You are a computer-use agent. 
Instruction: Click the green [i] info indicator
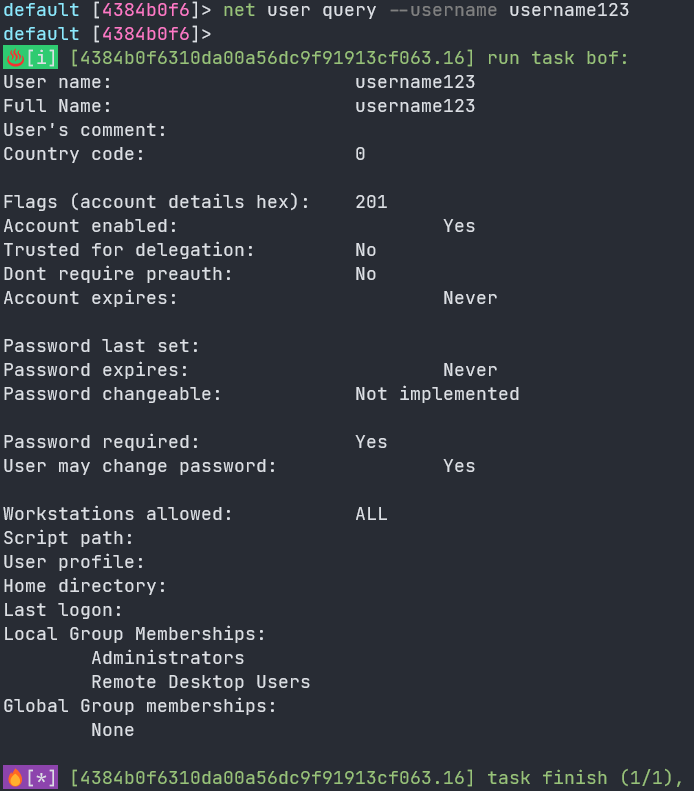coord(41,58)
